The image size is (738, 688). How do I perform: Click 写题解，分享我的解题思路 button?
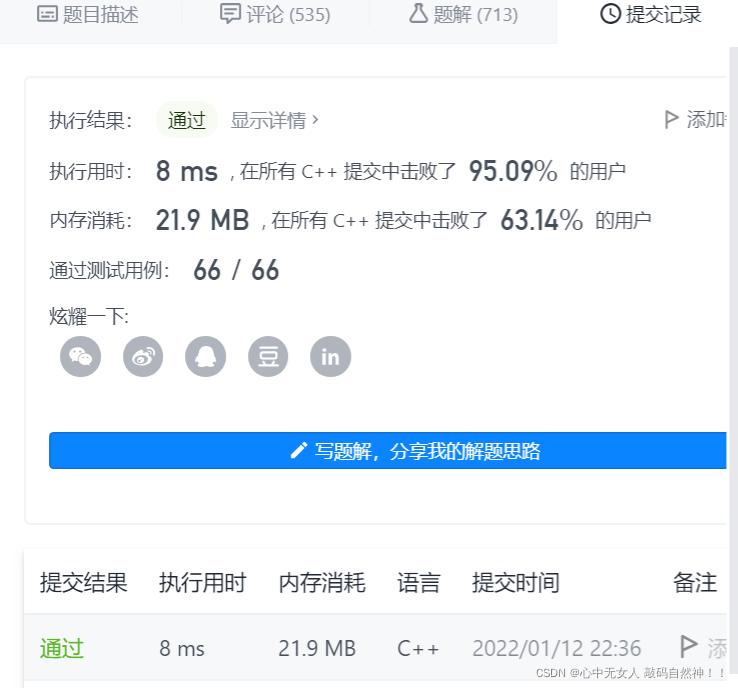pyautogui.click(x=388, y=451)
